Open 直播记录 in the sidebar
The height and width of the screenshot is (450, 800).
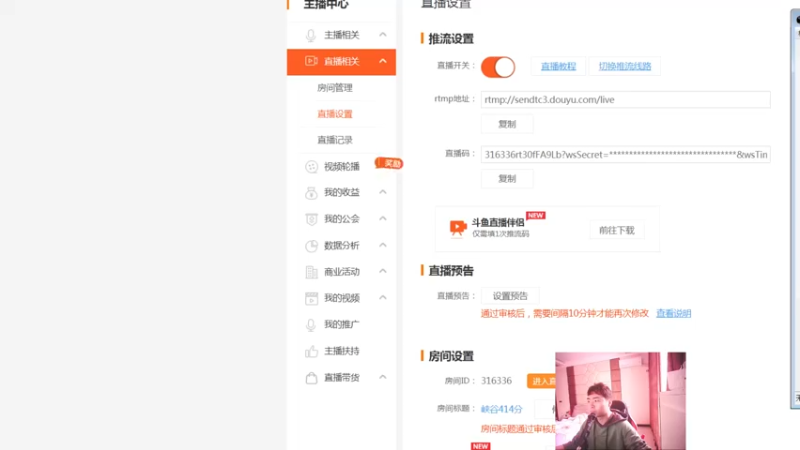335,140
